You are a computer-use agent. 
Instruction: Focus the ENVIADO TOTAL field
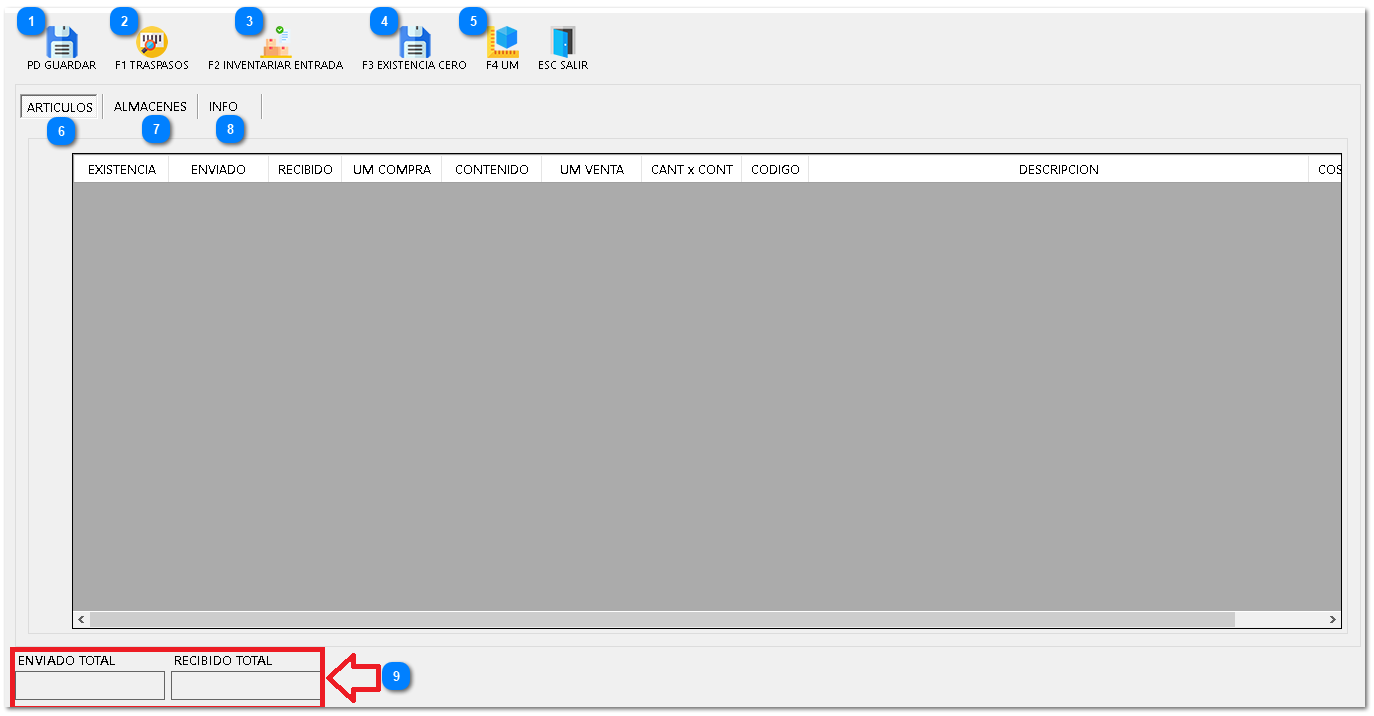(x=90, y=685)
